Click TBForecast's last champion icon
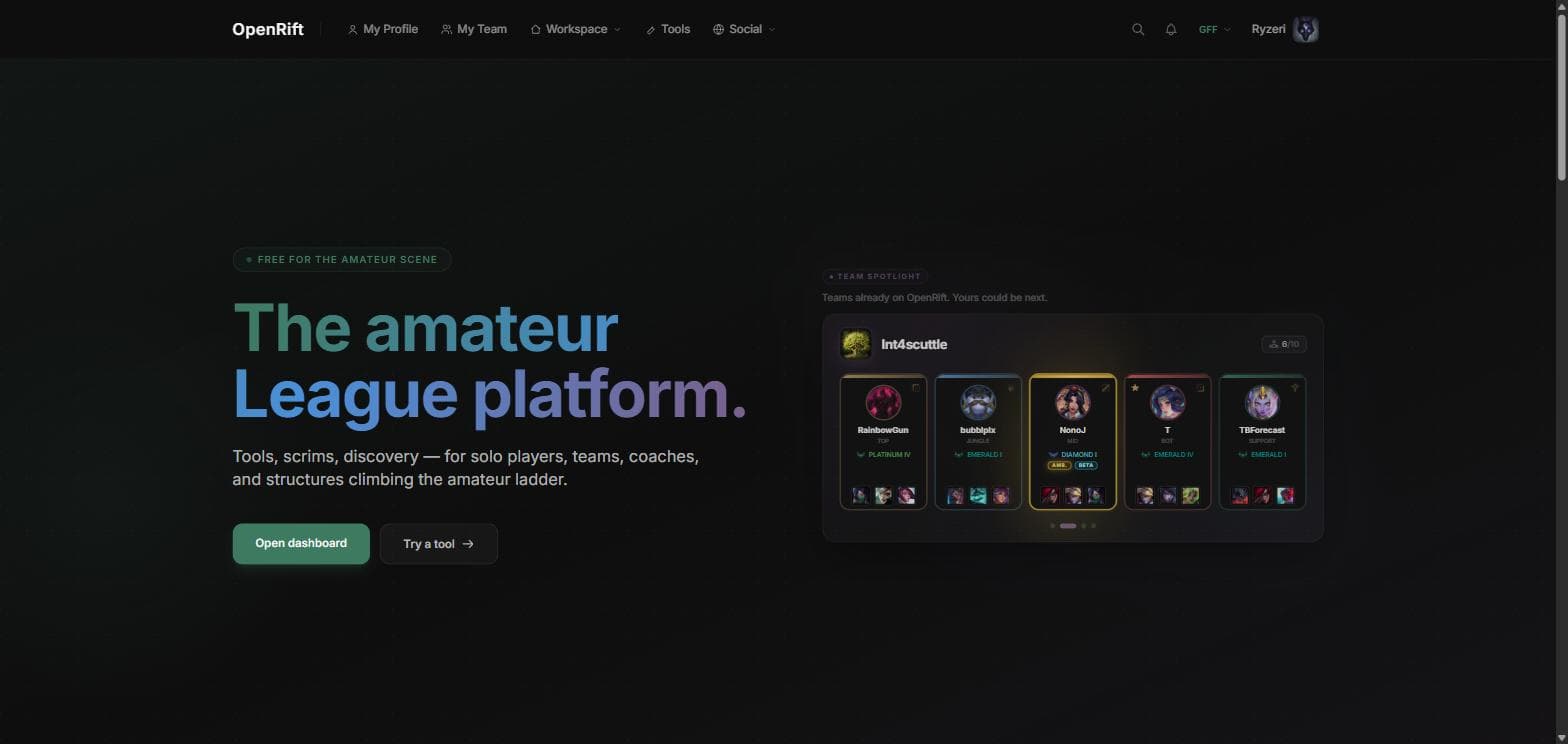Image resolution: width=1568 pixels, height=744 pixels. point(1285,496)
